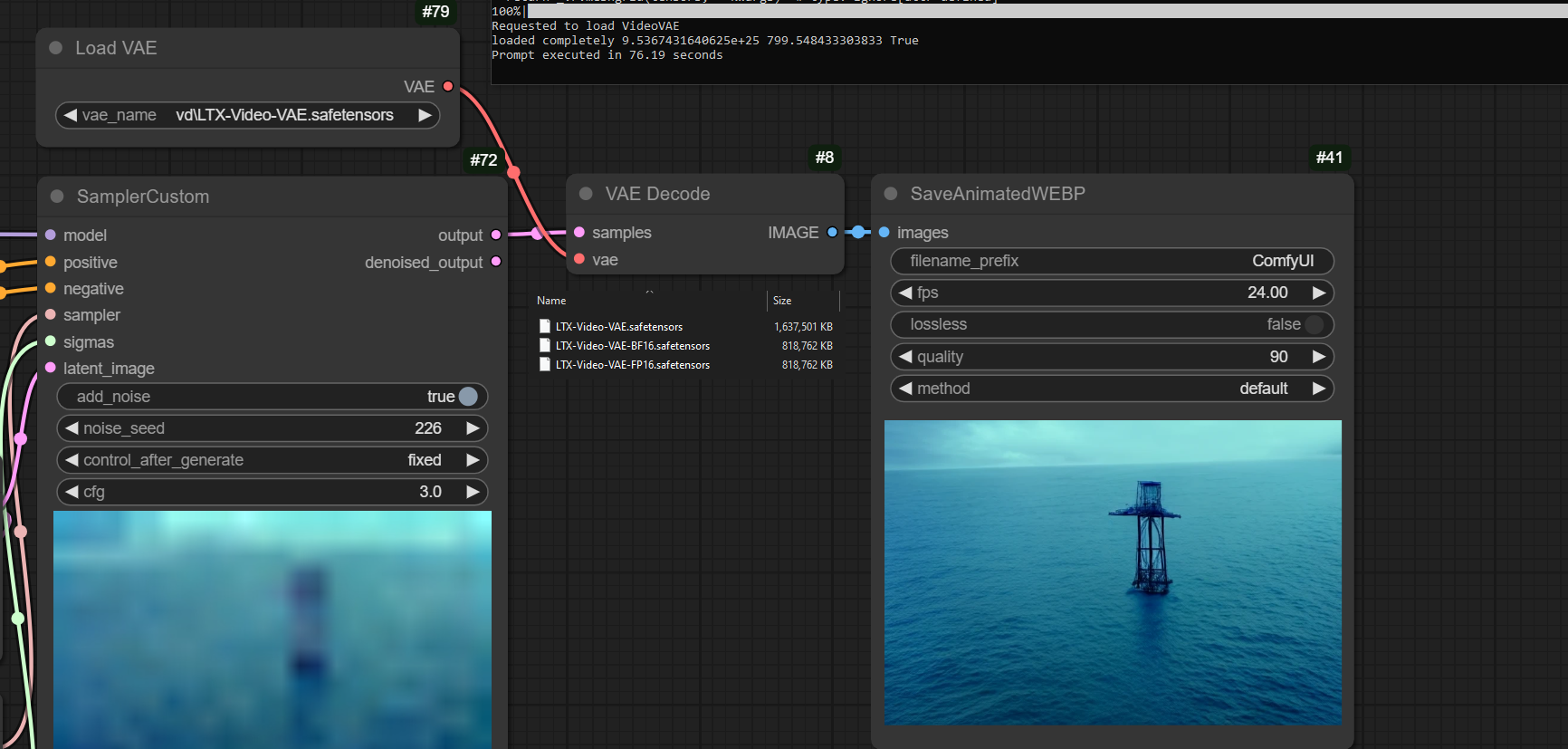The height and width of the screenshot is (749, 1568).
Task: Increase noise_seed with right arrow
Action: [x=473, y=428]
